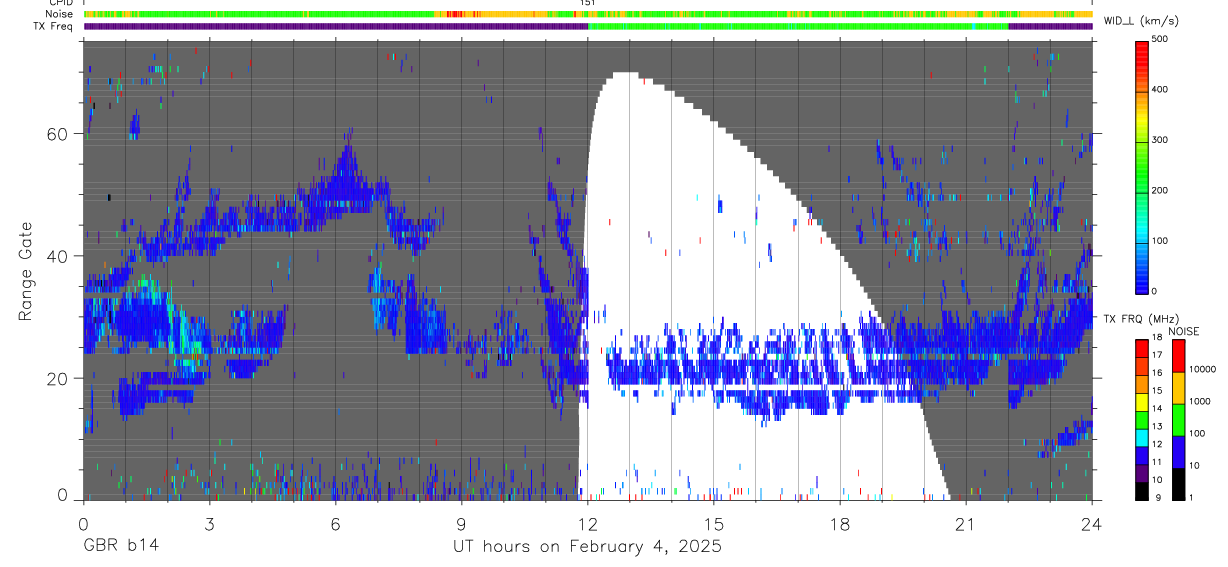Click the '9' tick on UT hours axis
This screenshot has width=1228, height=567.
(461, 523)
